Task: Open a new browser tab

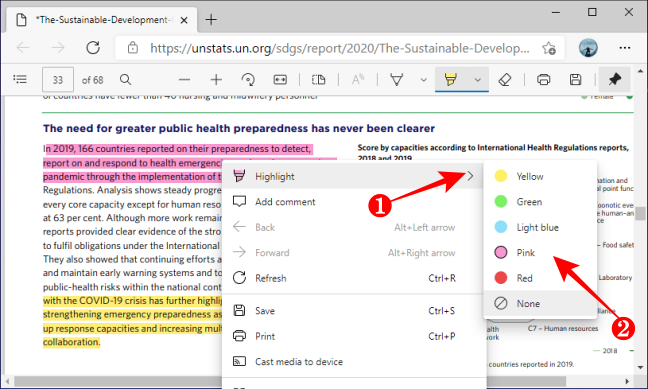Action: 211,19
